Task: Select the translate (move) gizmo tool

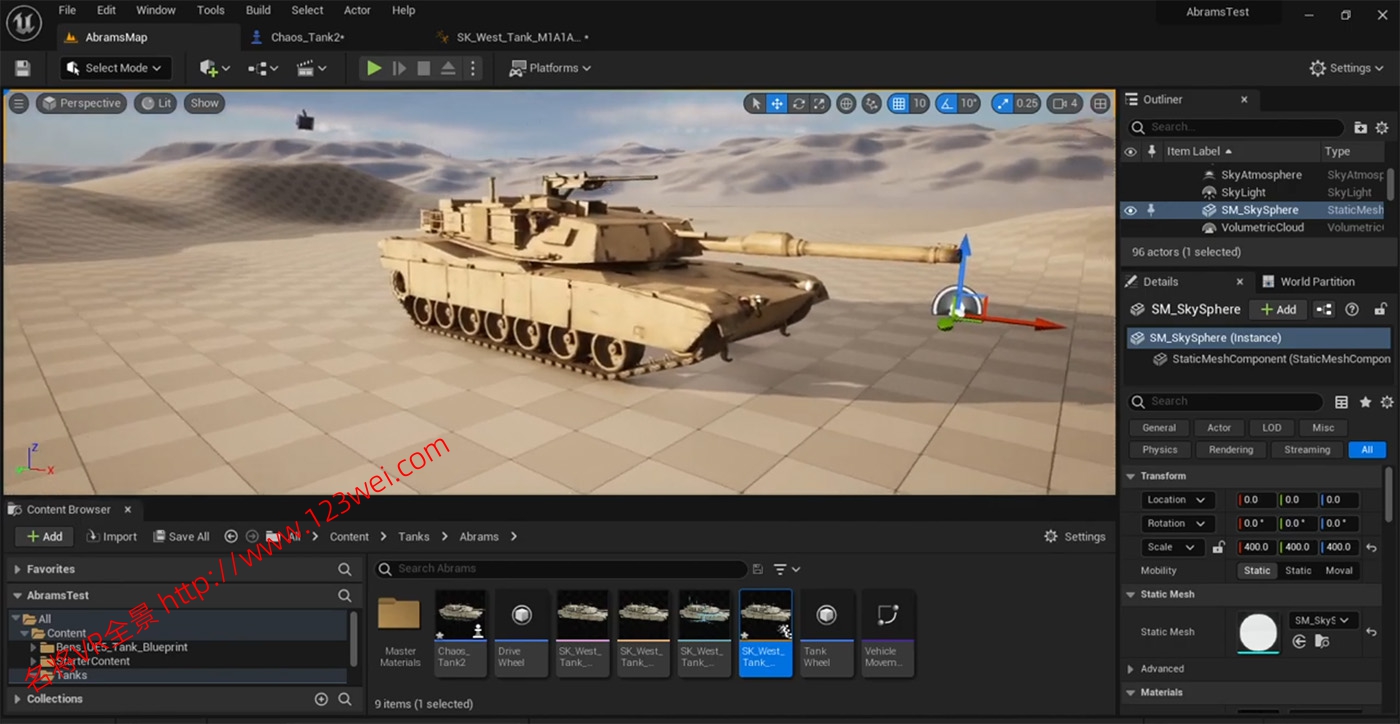Action: point(777,103)
